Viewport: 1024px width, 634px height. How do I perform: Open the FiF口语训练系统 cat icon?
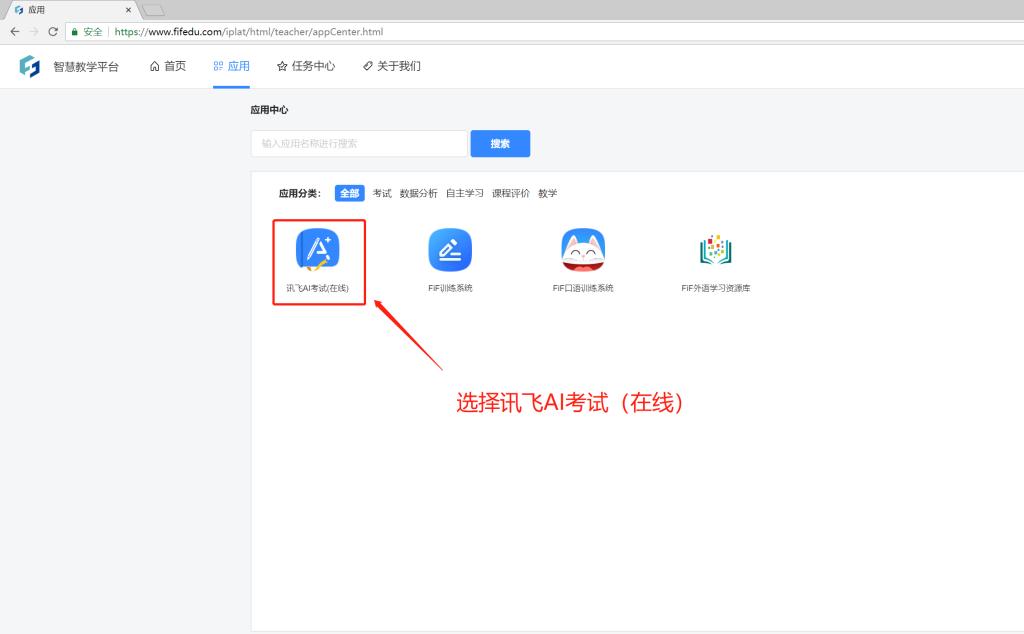tap(583, 250)
